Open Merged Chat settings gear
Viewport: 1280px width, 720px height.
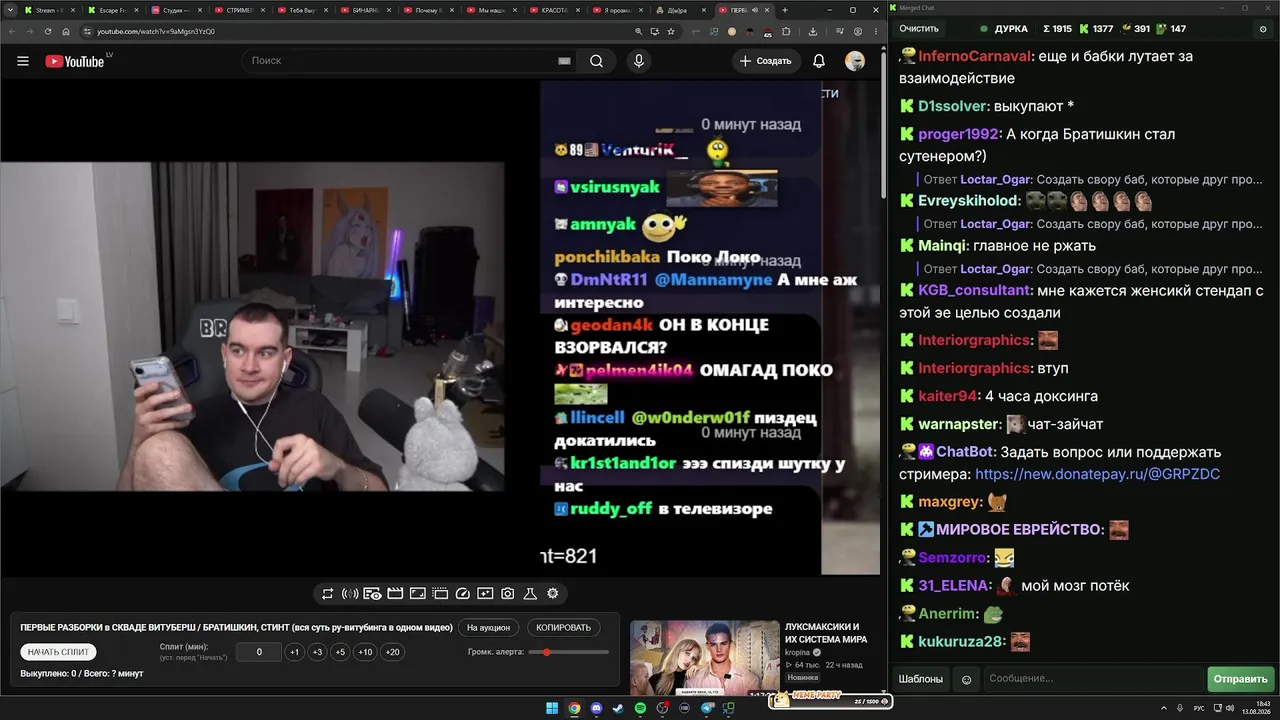[x=1263, y=29]
